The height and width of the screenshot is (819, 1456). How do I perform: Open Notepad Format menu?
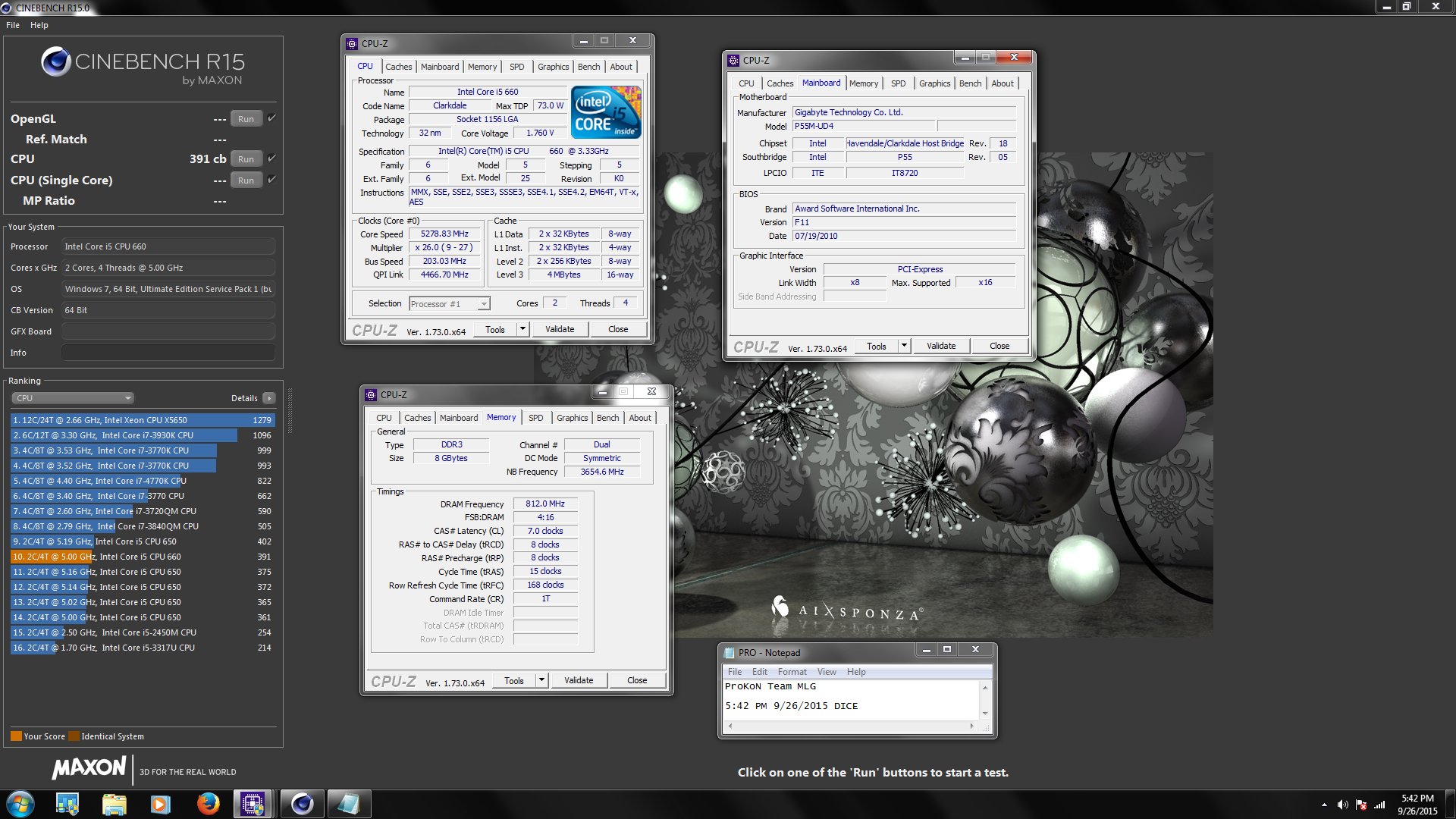[792, 672]
